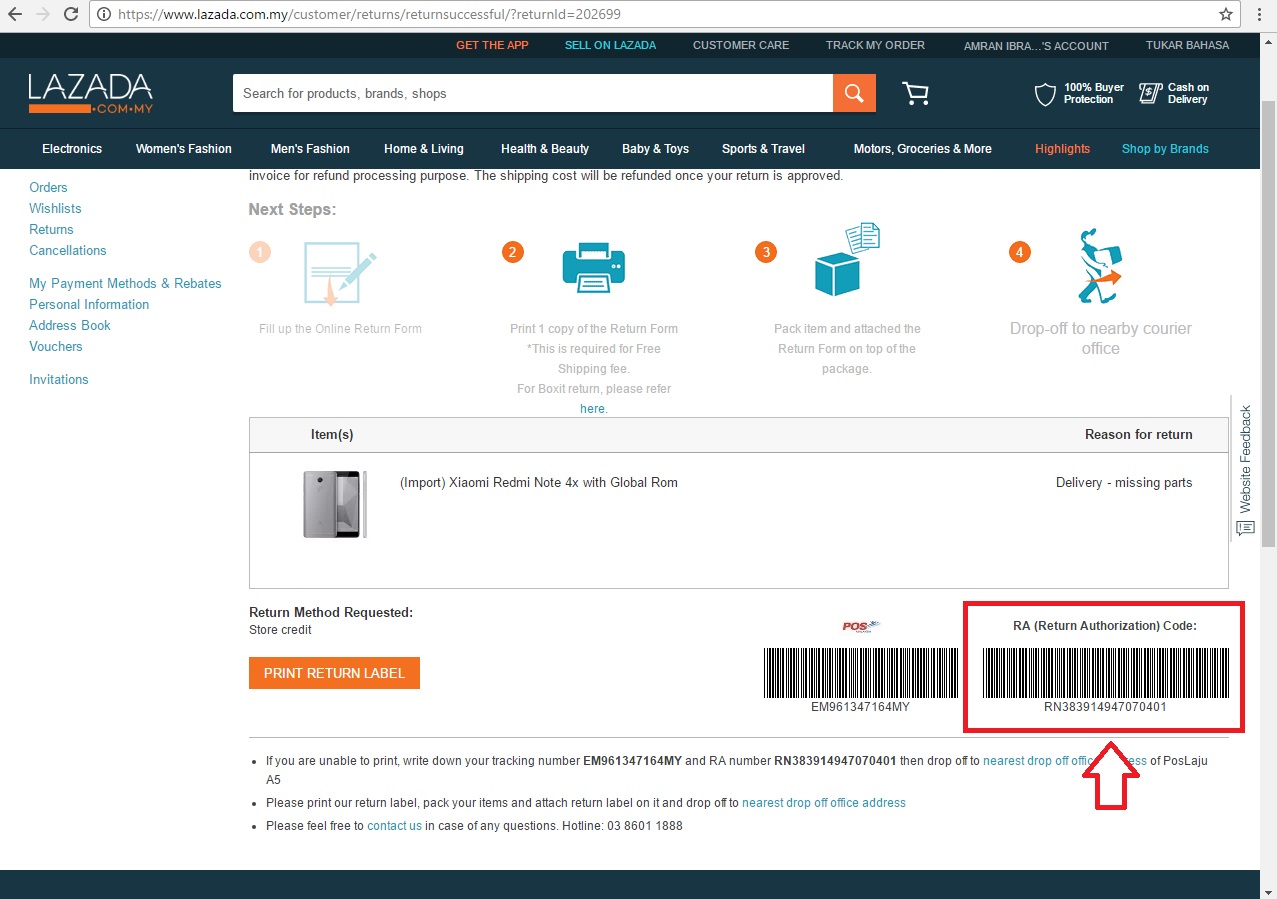
Task: Click the product name '(Import) Xiaomi Redmi Note 4x with Global Rom'
Action: [539, 483]
